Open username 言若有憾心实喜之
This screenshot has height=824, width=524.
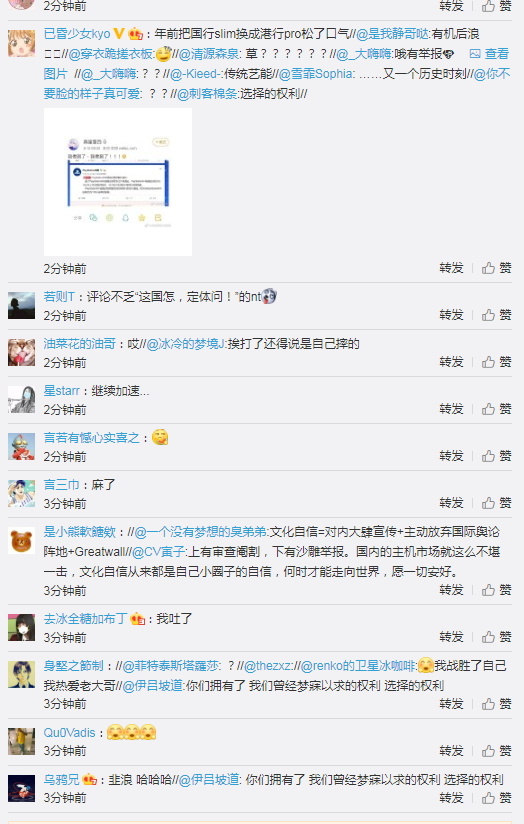[x=91, y=438]
